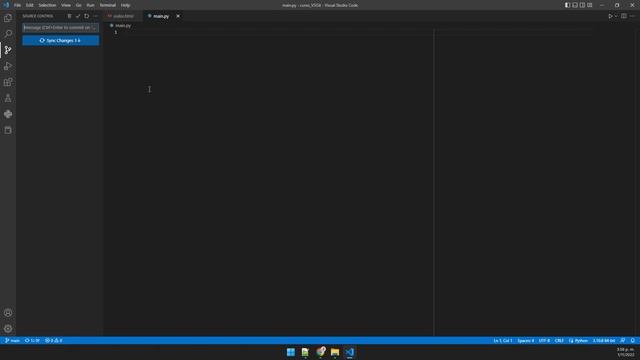
Task: Click the commit checkmark icon
Action: [x=78, y=16]
